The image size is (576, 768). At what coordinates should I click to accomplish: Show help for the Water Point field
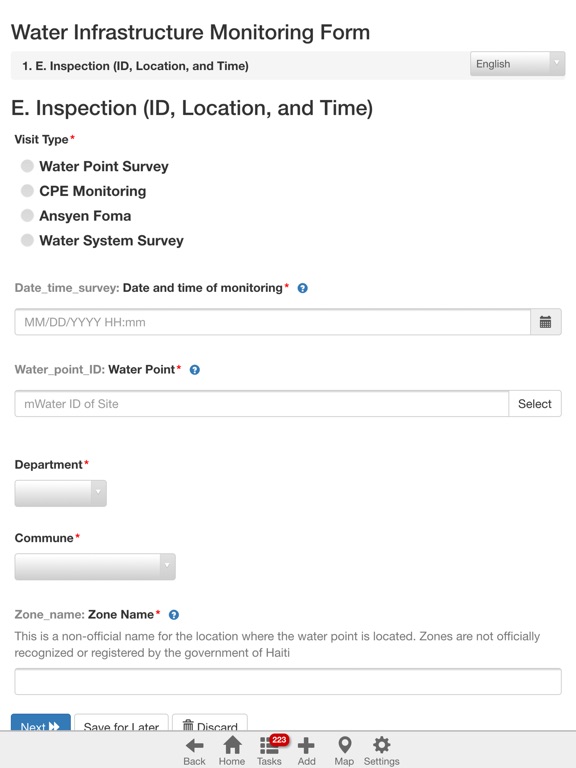[194, 370]
